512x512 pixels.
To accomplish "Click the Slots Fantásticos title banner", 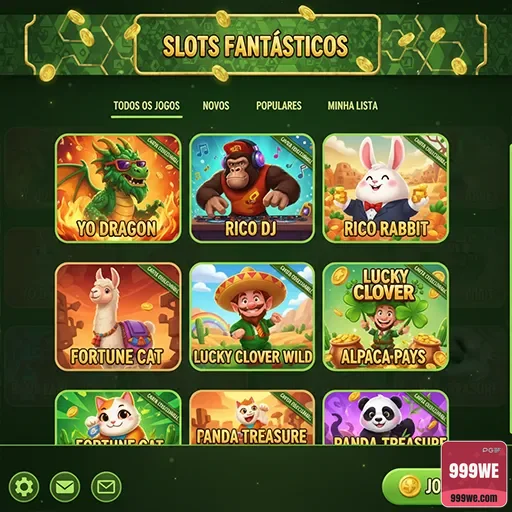I will [257, 45].
